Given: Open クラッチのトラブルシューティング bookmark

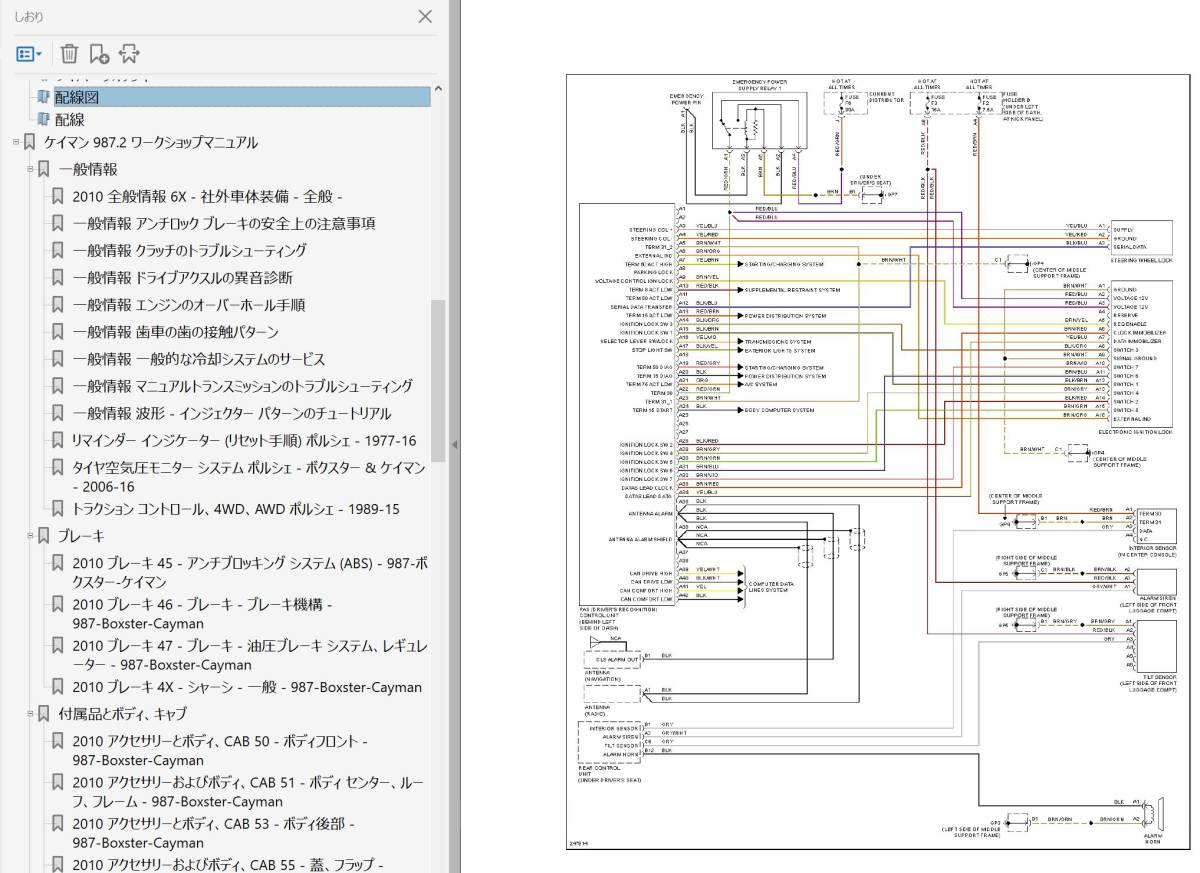Looking at the screenshot, I should tap(189, 250).
